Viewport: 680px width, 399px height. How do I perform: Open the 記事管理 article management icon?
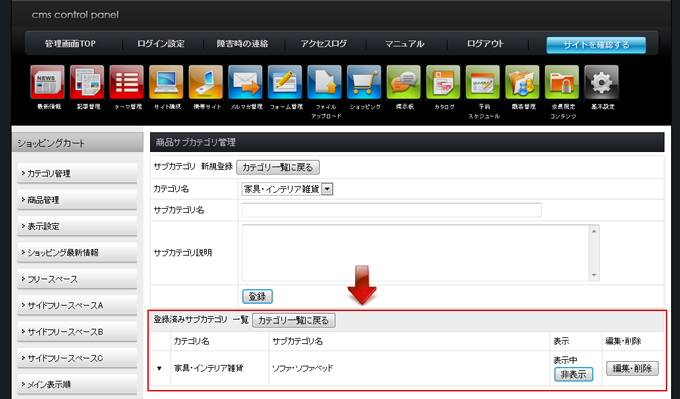tap(87, 82)
